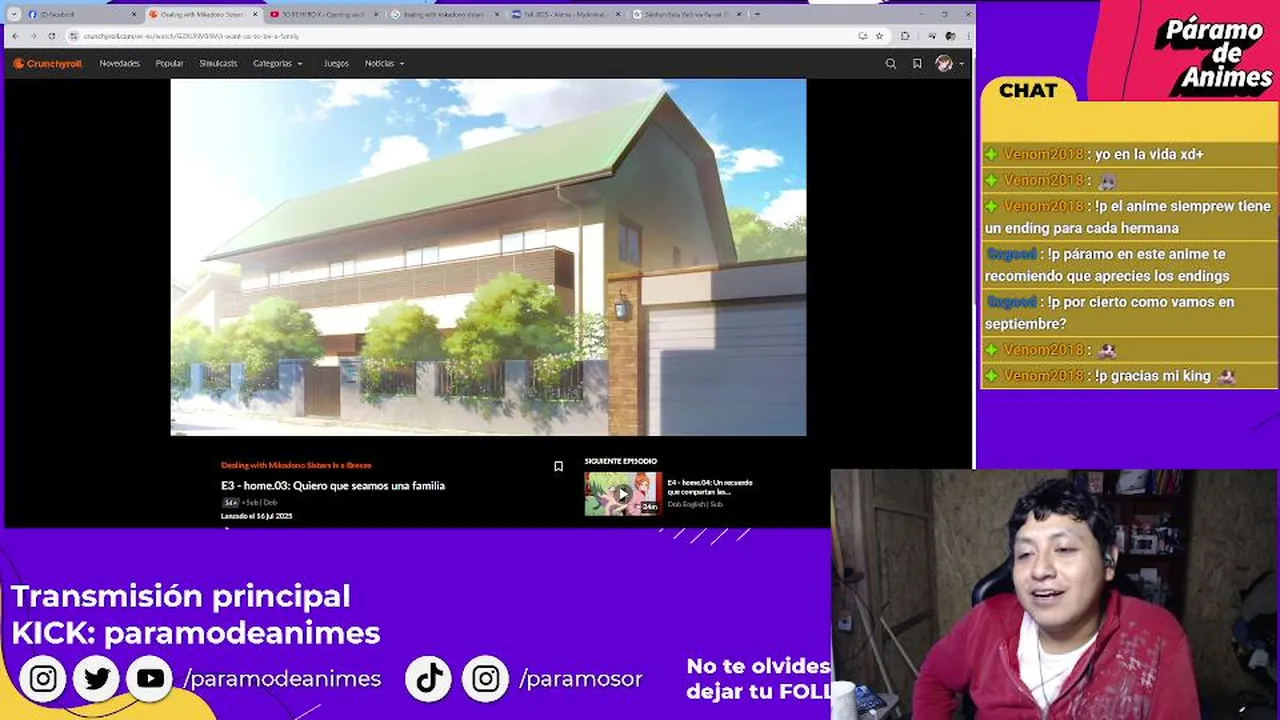Click the Twitter bird icon in overlay

(97, 679)
